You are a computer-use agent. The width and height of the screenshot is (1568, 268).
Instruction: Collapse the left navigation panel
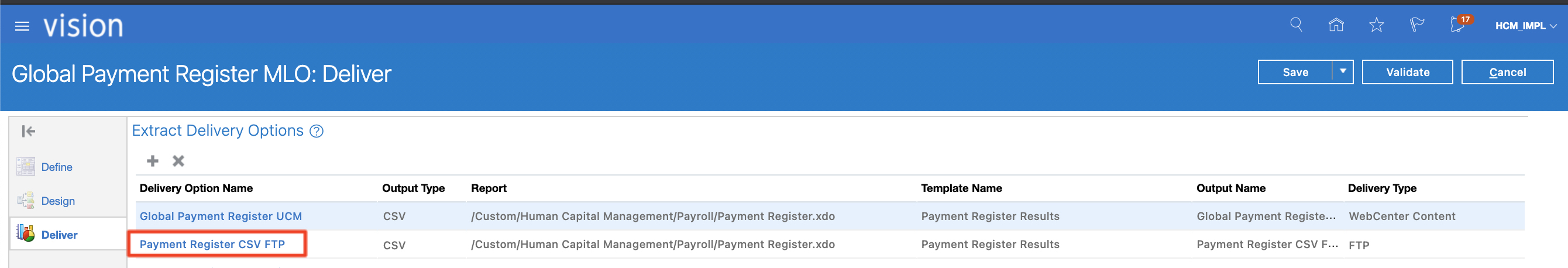(x=28, y=132)
